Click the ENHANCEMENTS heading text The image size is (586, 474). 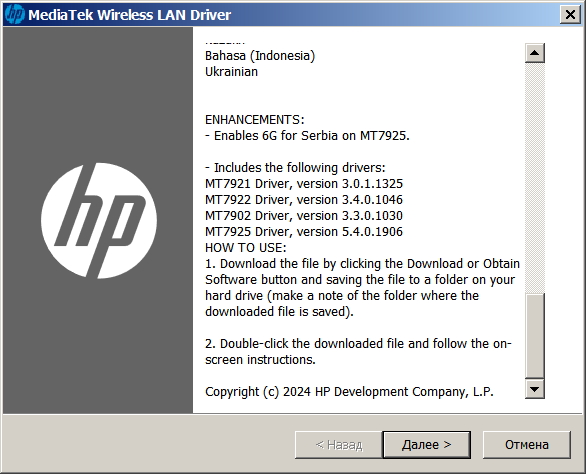point(255,120)
